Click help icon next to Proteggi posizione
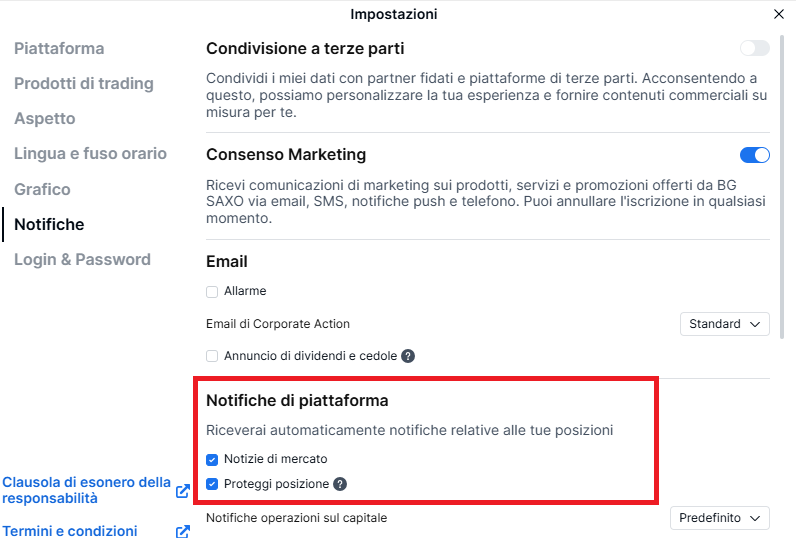 pos(340,484)
